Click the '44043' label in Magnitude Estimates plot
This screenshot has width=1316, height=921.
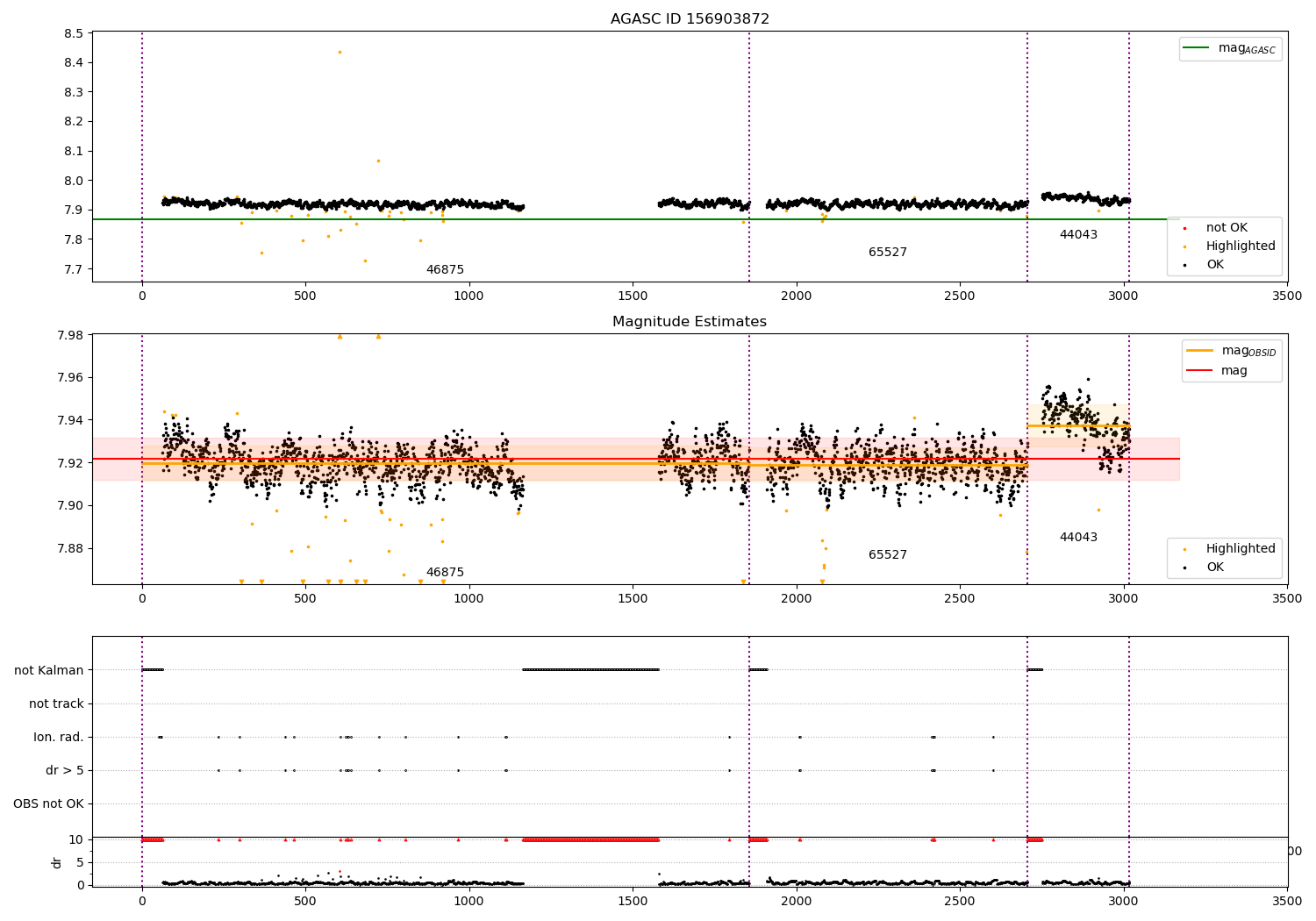[x=1078, y=538]
